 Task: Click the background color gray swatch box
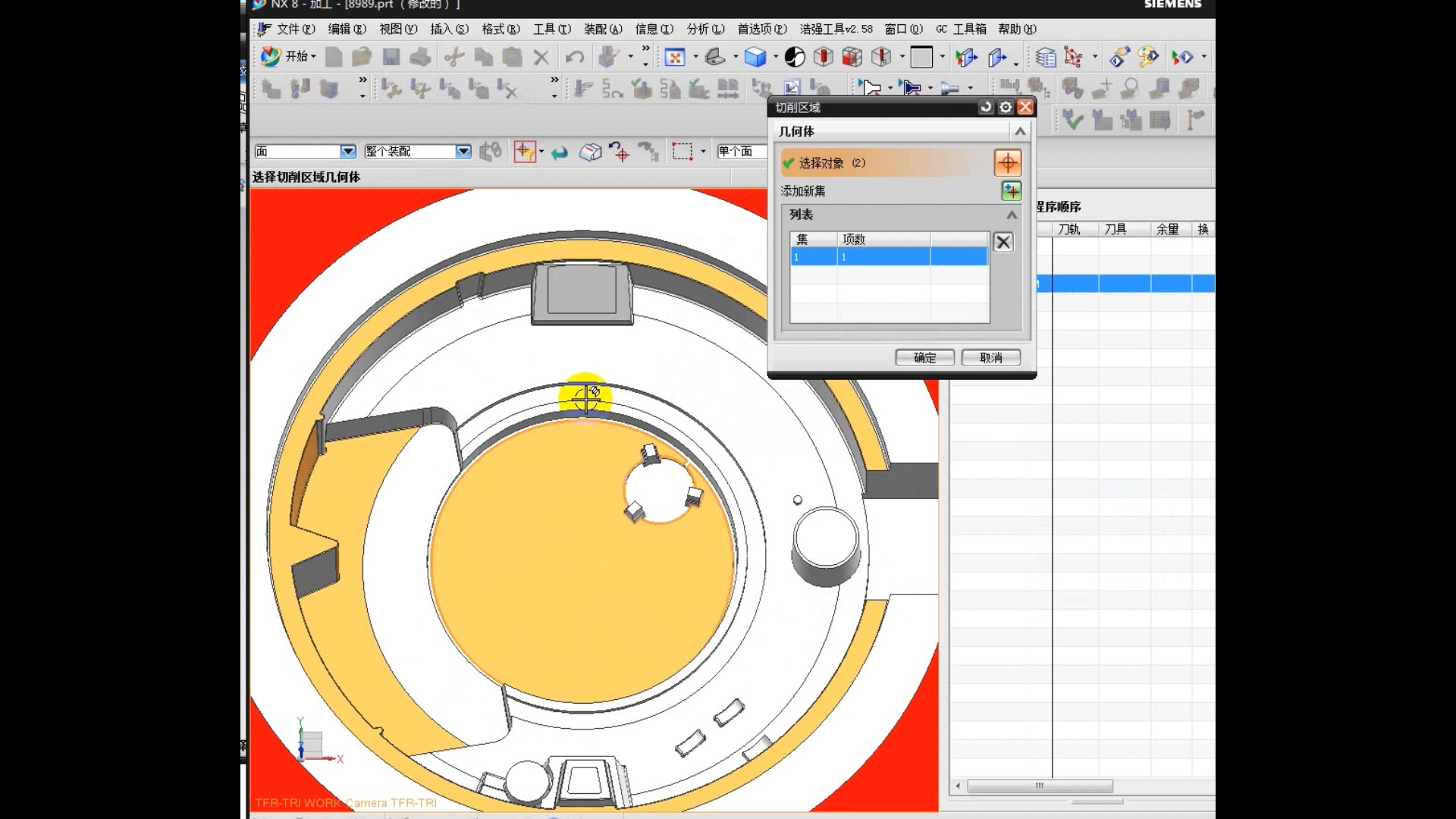[921, 57]
